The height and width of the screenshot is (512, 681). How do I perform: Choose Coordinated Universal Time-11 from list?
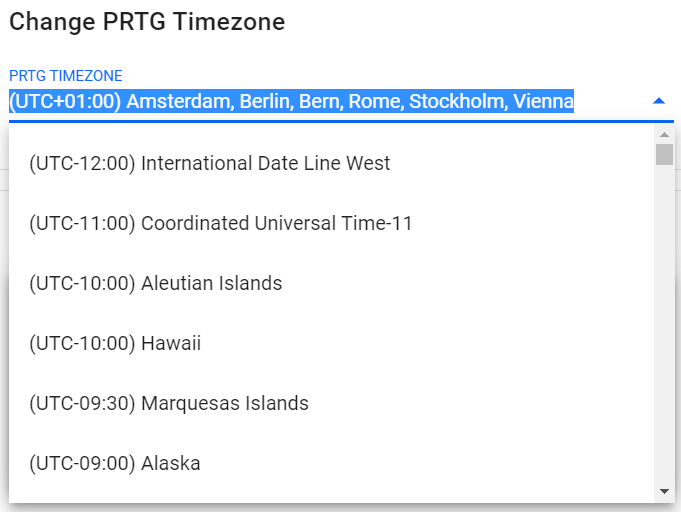coord(221,223)
